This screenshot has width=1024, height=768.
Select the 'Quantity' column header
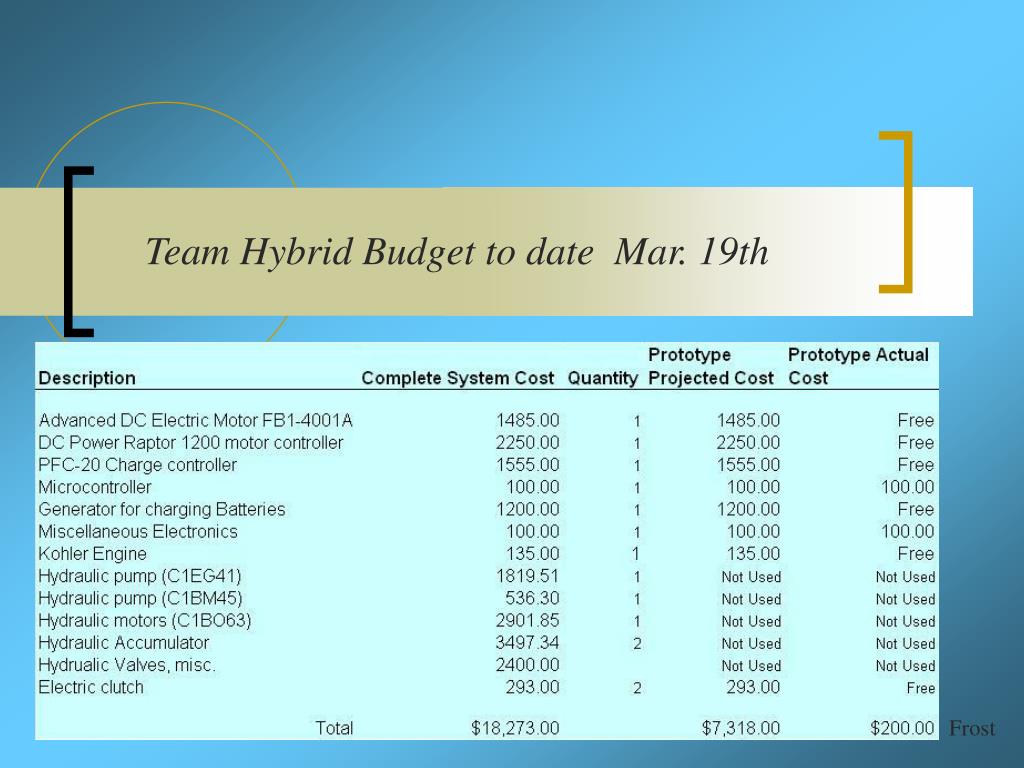click(602, 378)
